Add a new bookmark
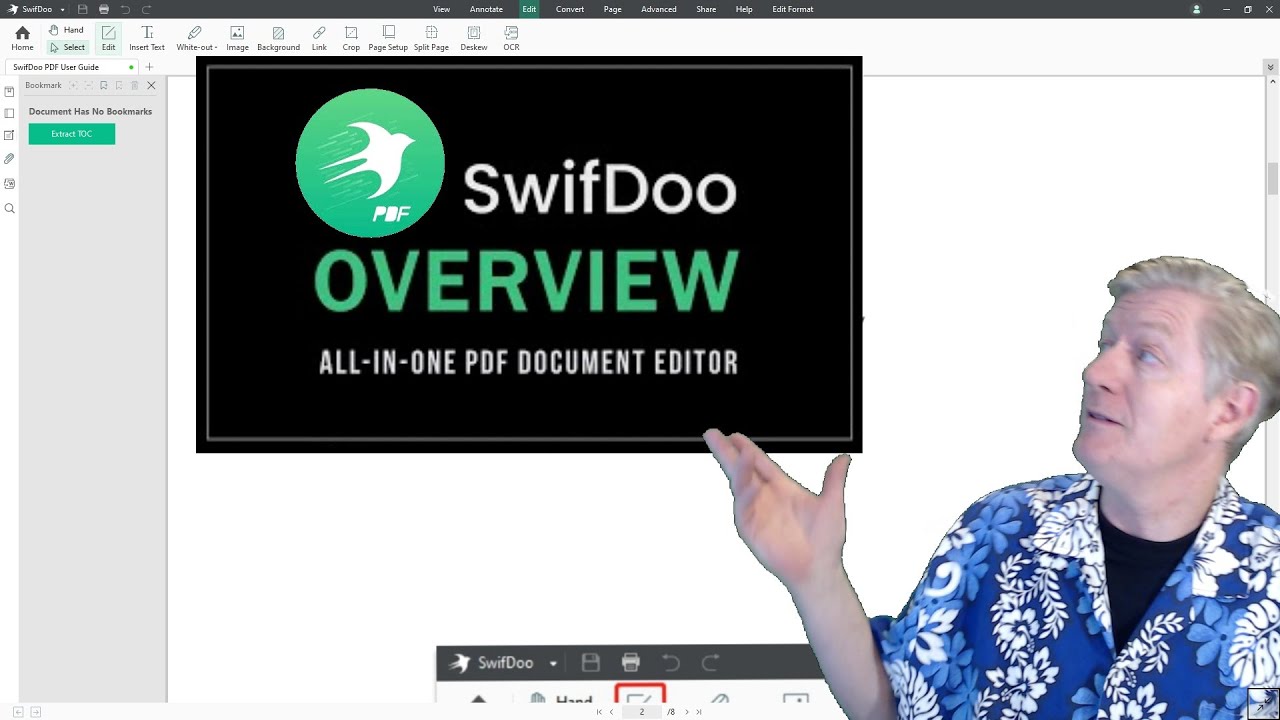 (x=103, y=86)
